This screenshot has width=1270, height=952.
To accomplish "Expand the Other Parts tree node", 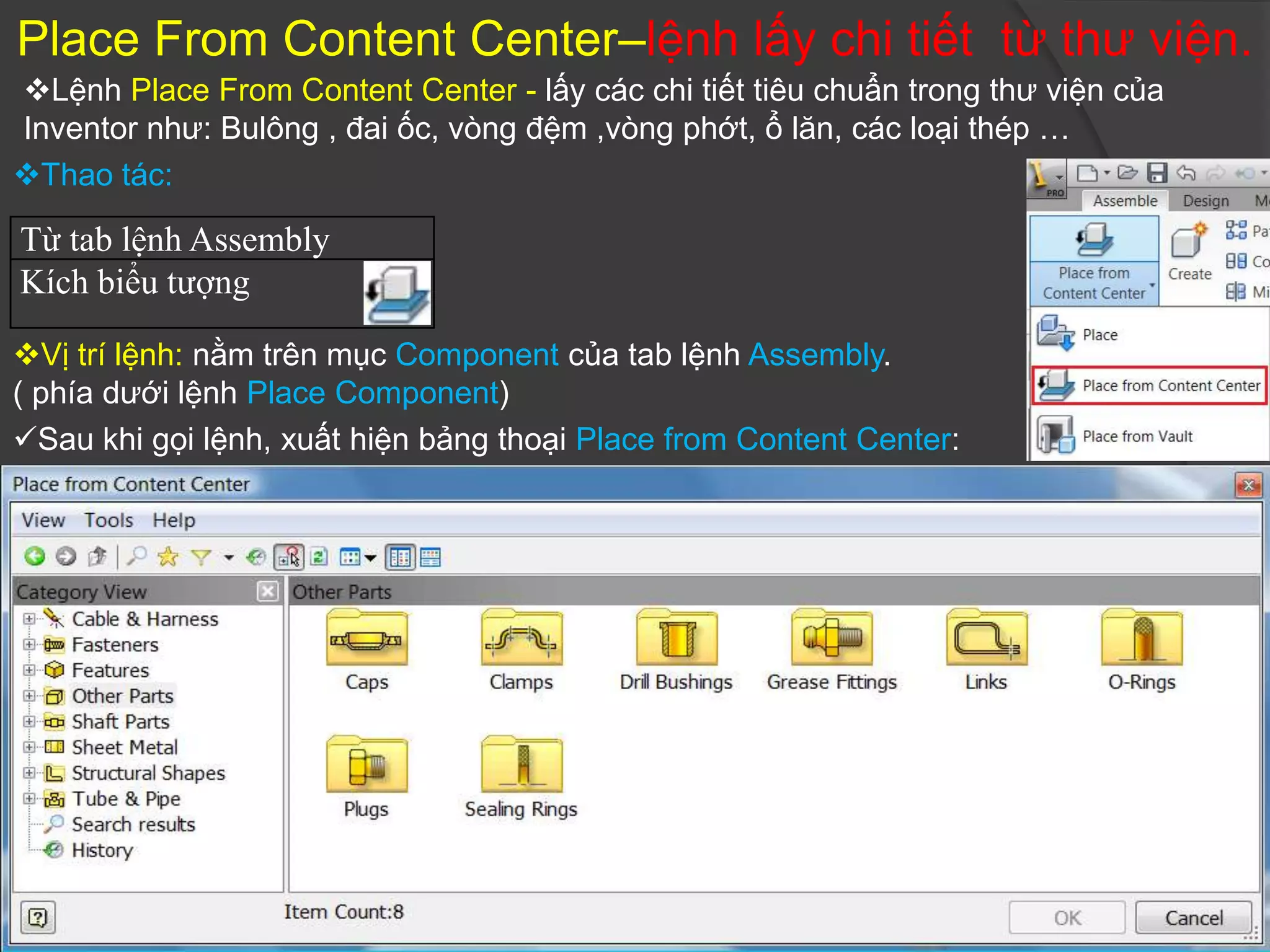I will point(29,695).
